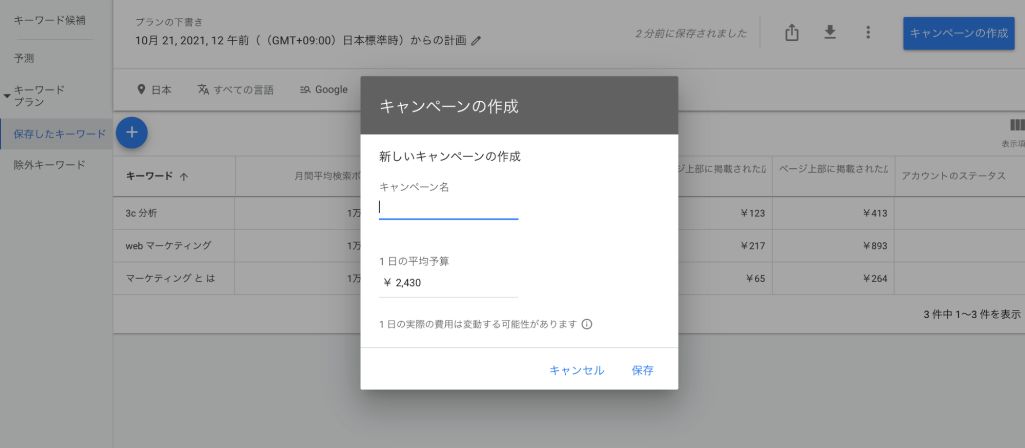Click the info icon beside daily cost note
Image resolution: width=1025 pixels, height=448 pixels.
point(586,324)
